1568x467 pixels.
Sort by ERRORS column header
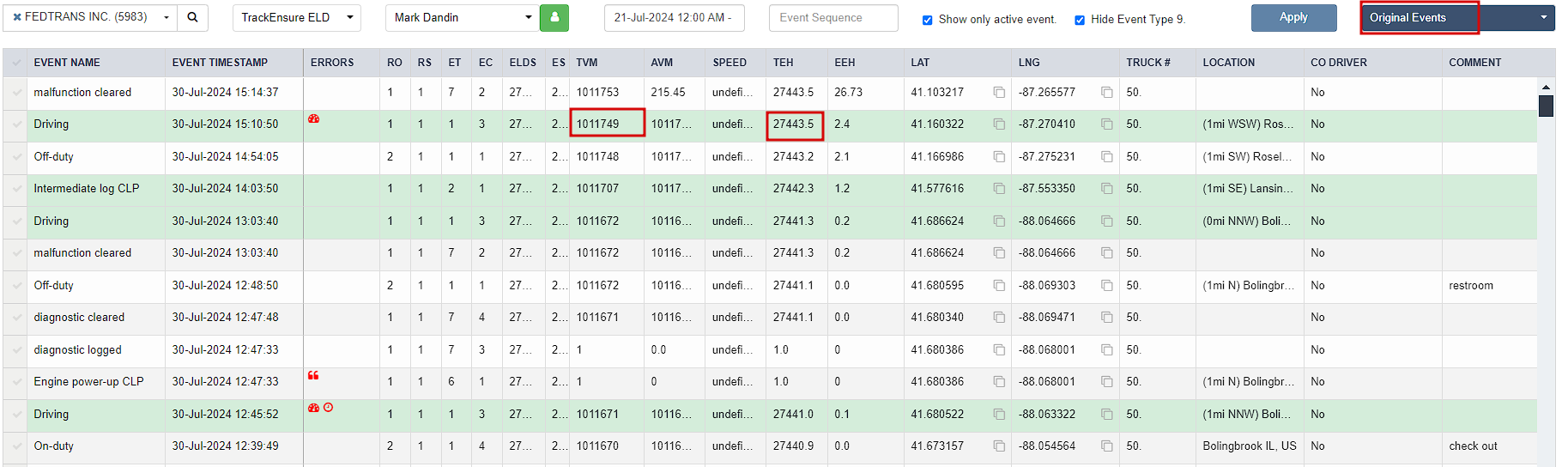click(x=332, y=63)
